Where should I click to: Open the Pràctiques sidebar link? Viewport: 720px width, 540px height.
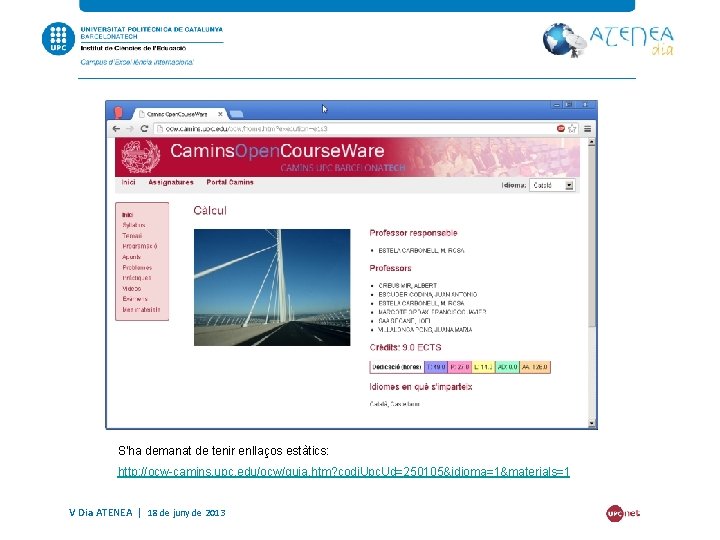coord(136,278)
